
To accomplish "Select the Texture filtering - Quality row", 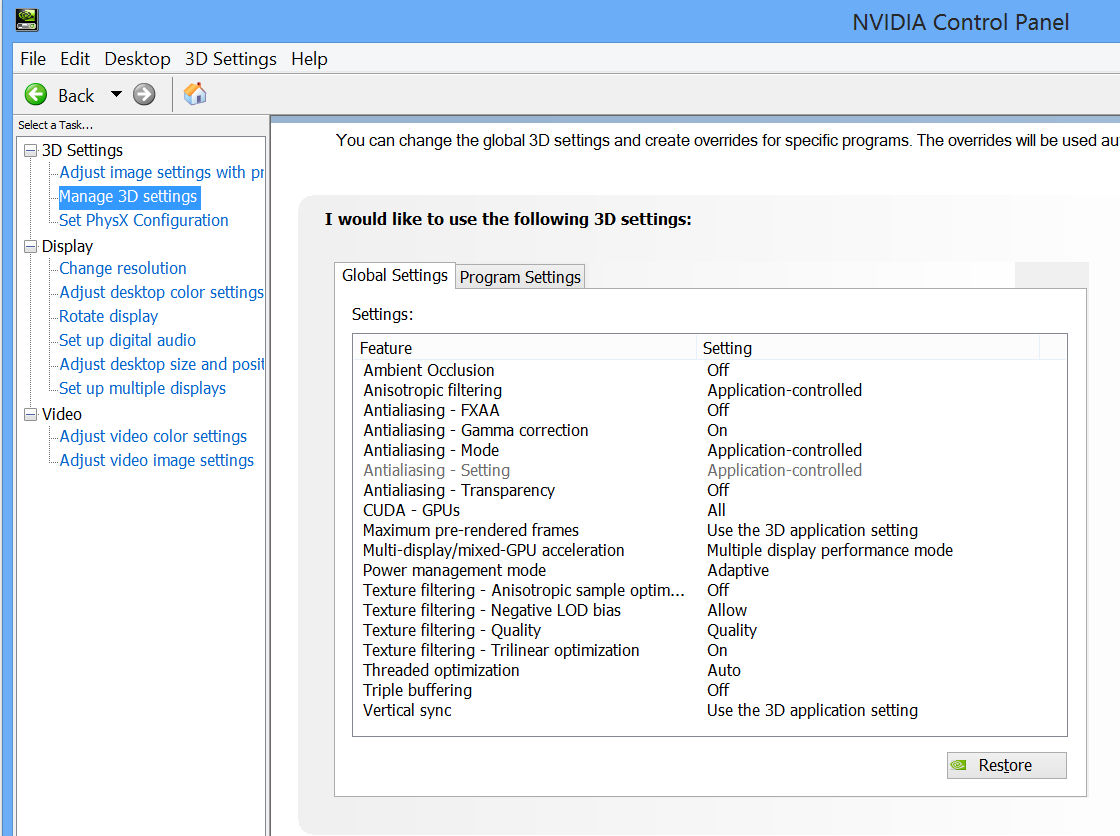I will point(709,630).
